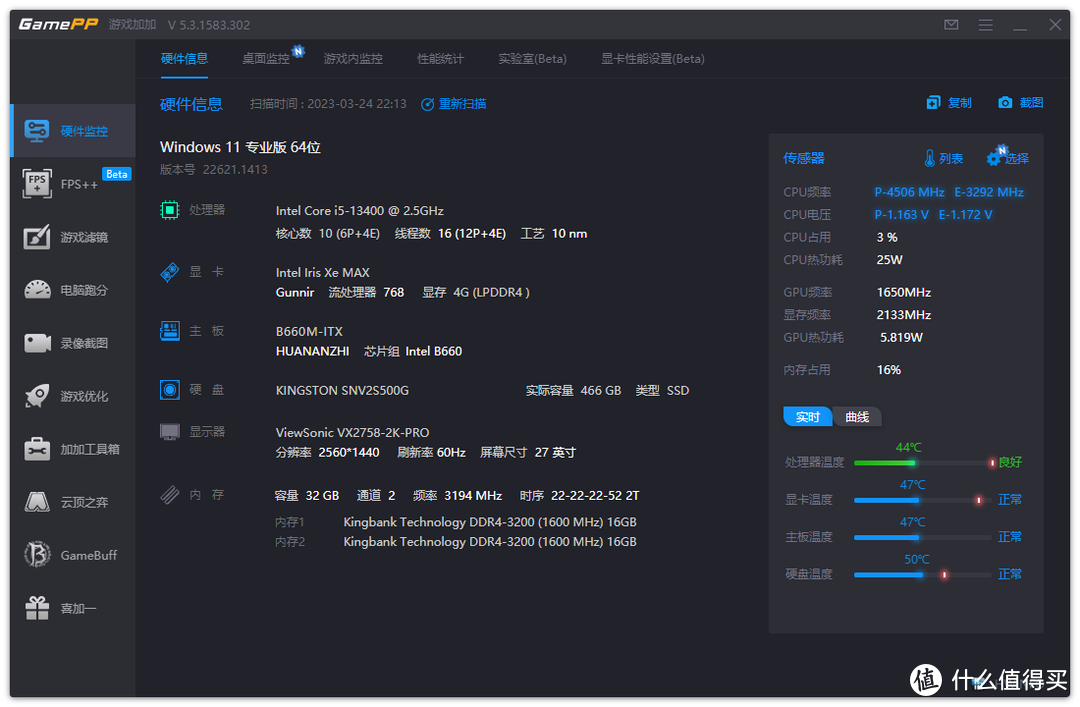Click the 显卡温度 47℃ temperature bar

tap(924, 500)
